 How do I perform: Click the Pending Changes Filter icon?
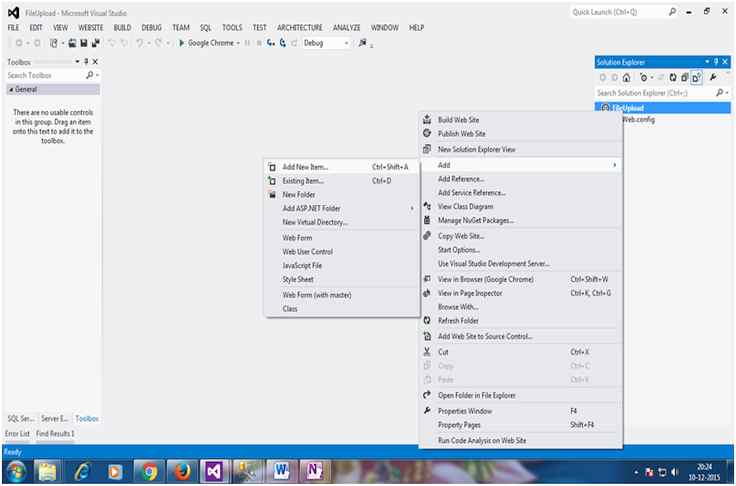pos(644,77)
